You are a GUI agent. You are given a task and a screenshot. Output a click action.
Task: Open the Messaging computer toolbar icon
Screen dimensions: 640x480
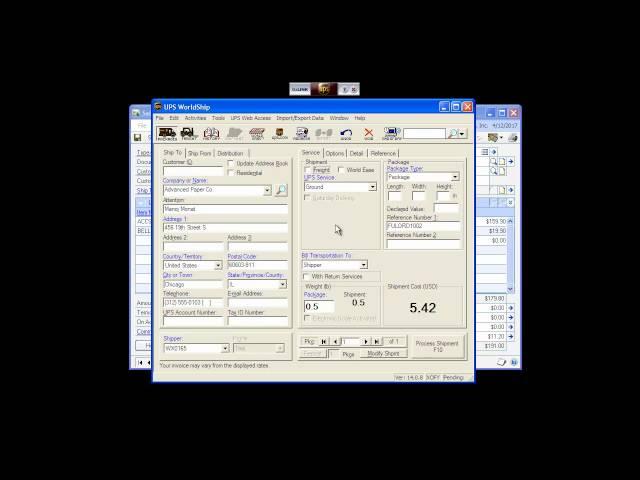tap(302, 133)
